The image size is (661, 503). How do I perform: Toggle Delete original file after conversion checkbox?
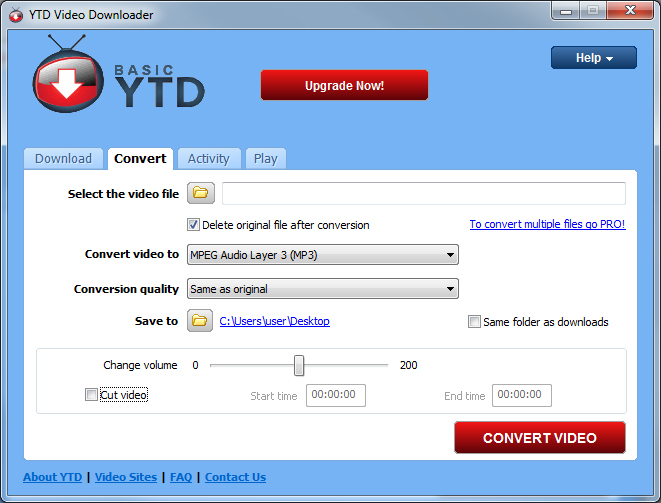coord(193,225)
